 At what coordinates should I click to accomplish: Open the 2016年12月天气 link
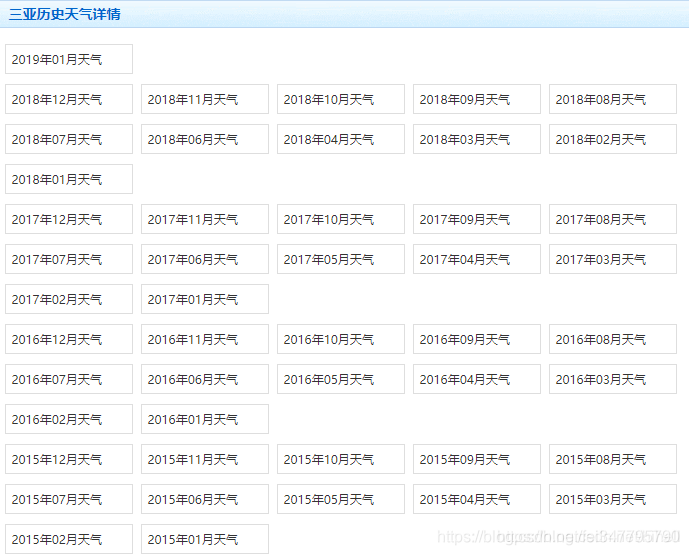pyautogui.click(x=69, y=339)
